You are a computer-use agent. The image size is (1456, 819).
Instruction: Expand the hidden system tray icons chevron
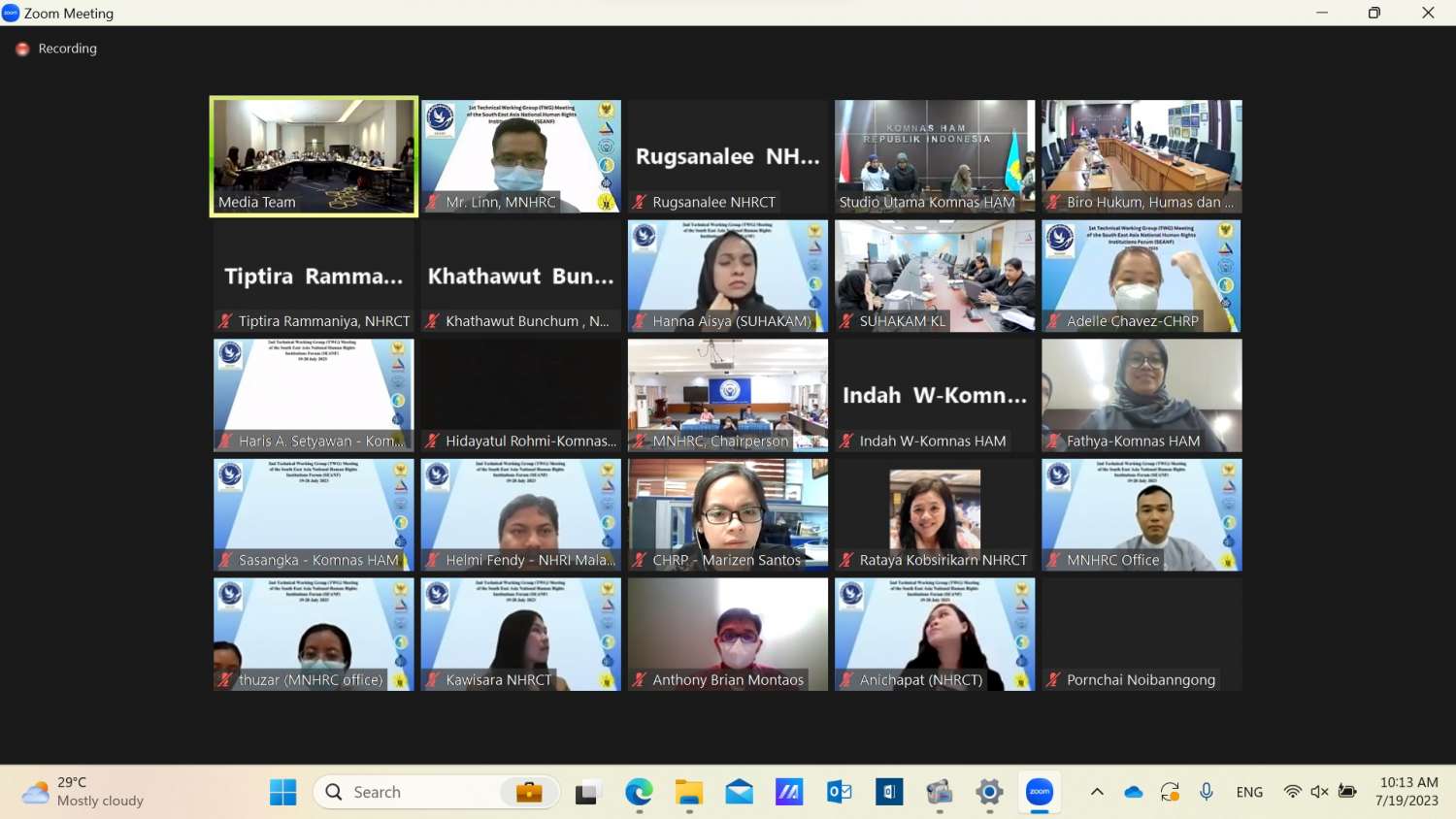pyautogui.click(x=1097, y=792)
